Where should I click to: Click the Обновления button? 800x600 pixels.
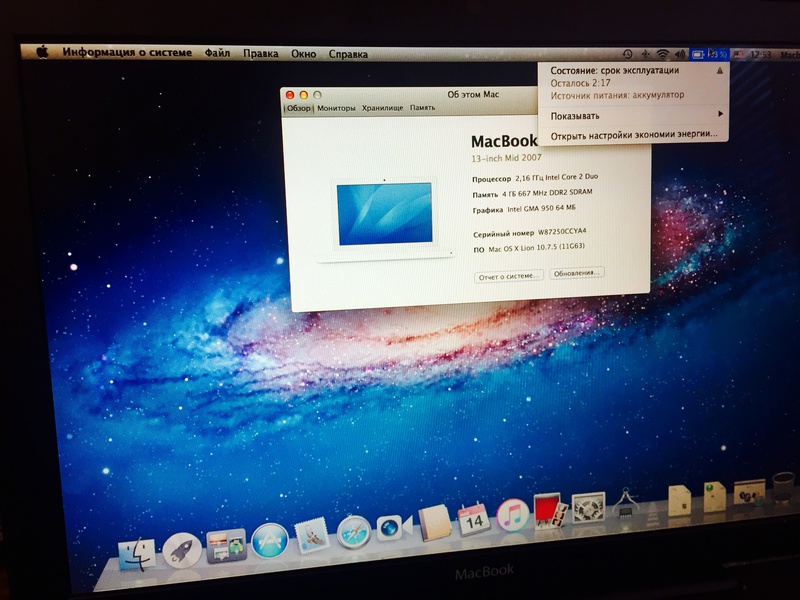pyautogui.click(x=577, y=273)
